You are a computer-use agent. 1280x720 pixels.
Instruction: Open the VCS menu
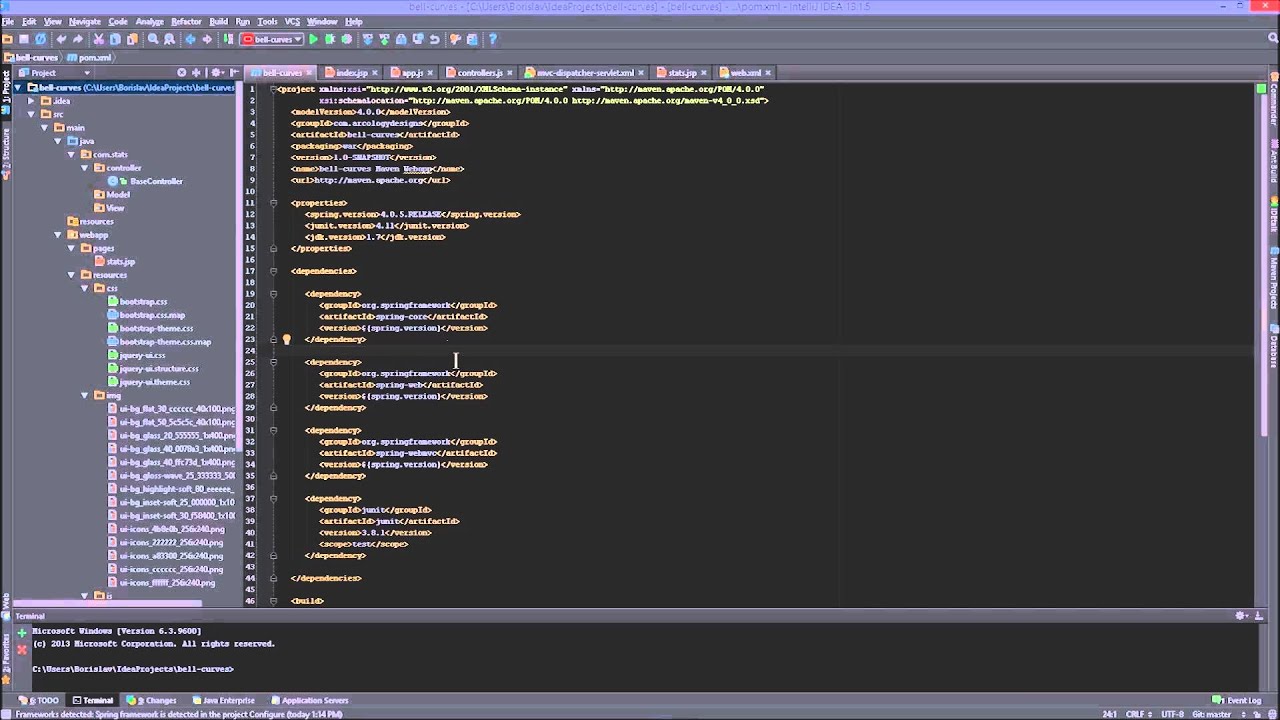[x=292, y=21]
